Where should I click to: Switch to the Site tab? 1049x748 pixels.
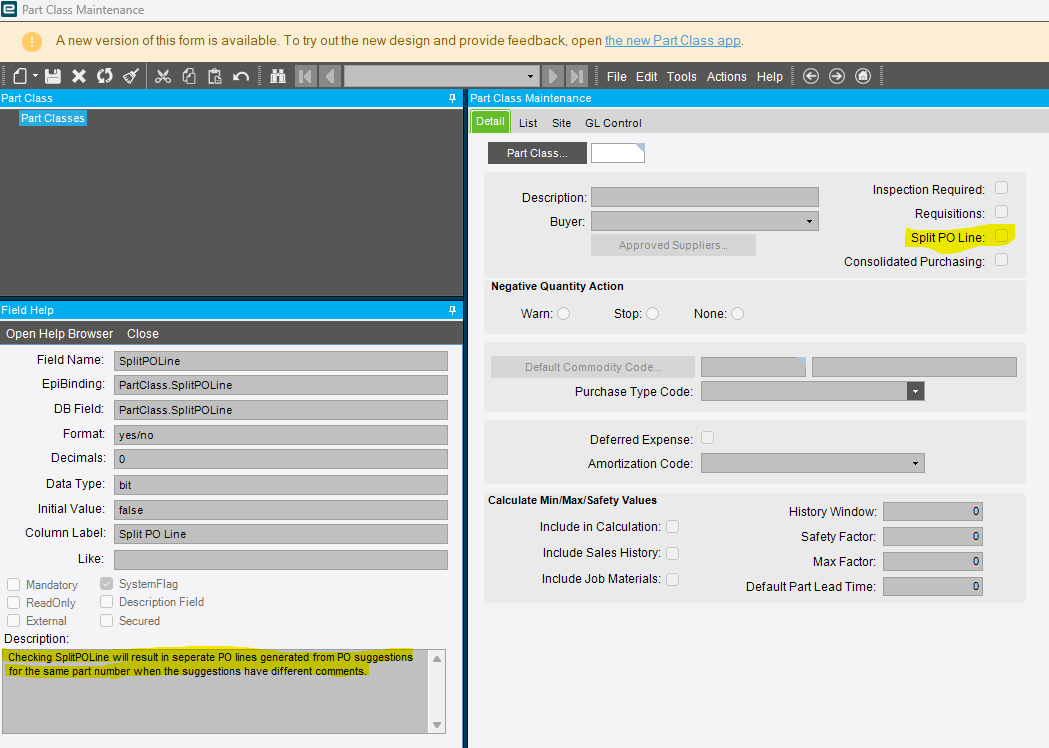[x=561, y=123]
